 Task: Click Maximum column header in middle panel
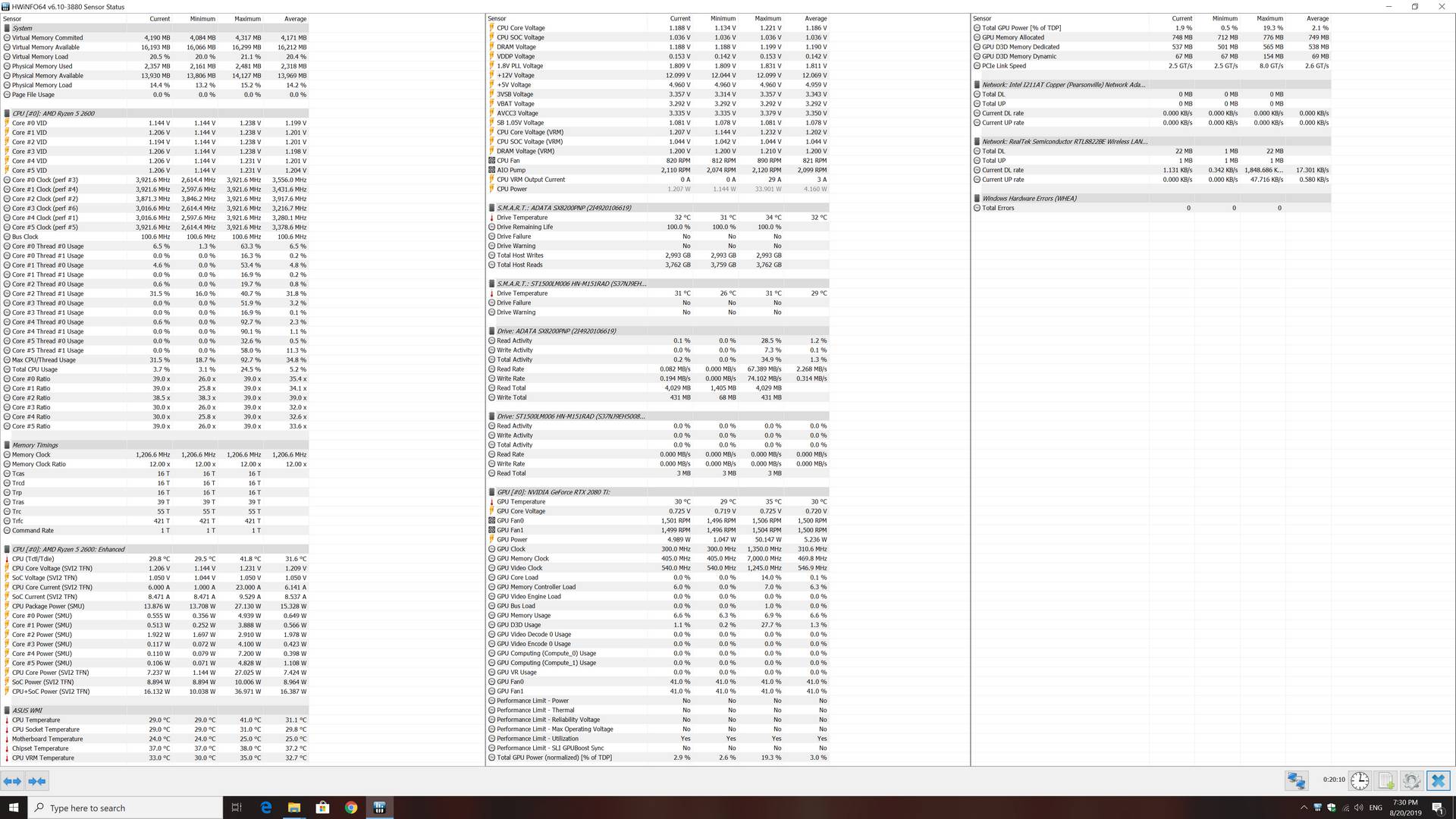click(761, 18)
